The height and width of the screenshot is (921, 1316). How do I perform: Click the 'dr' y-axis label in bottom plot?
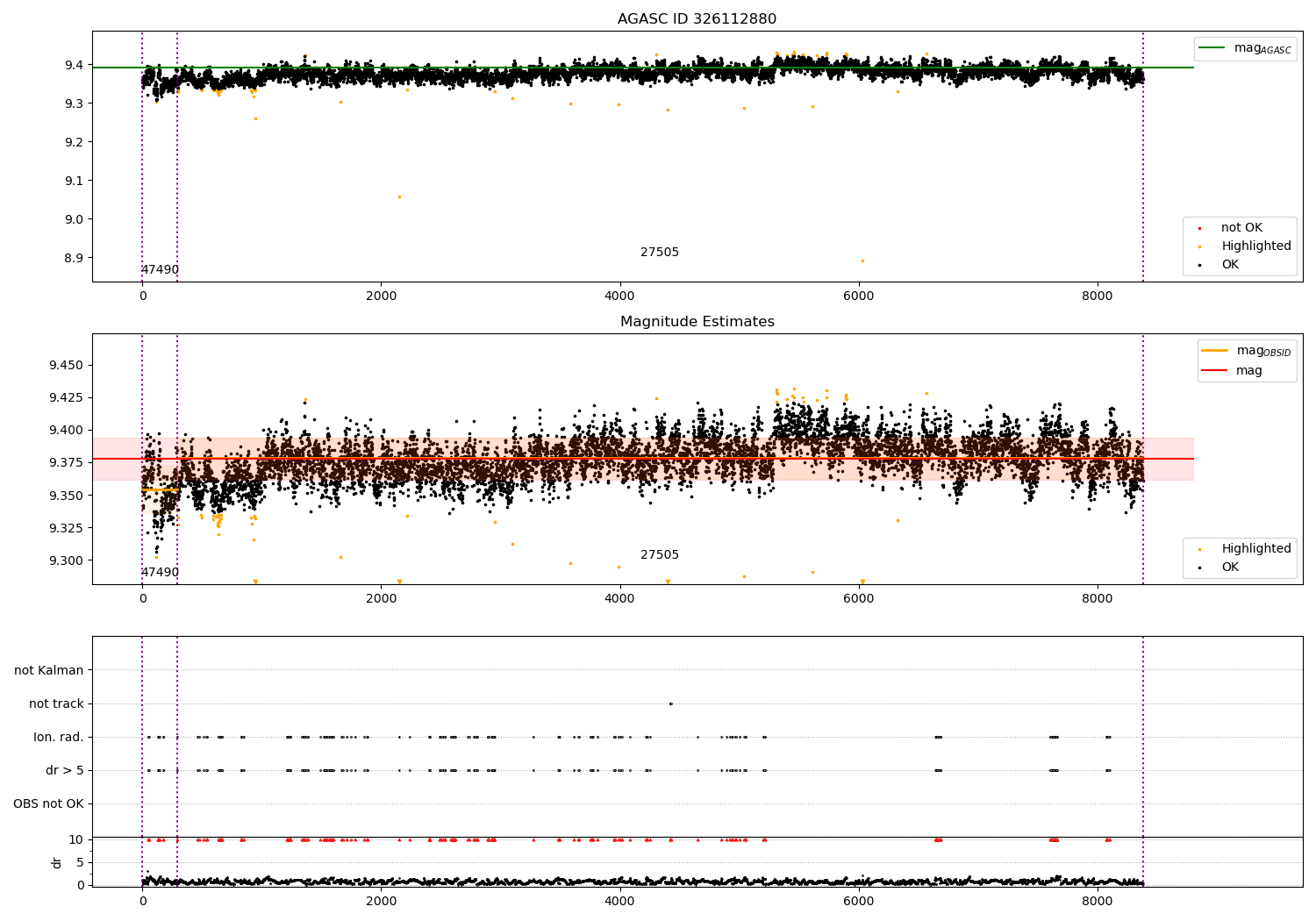coord(57,862)
